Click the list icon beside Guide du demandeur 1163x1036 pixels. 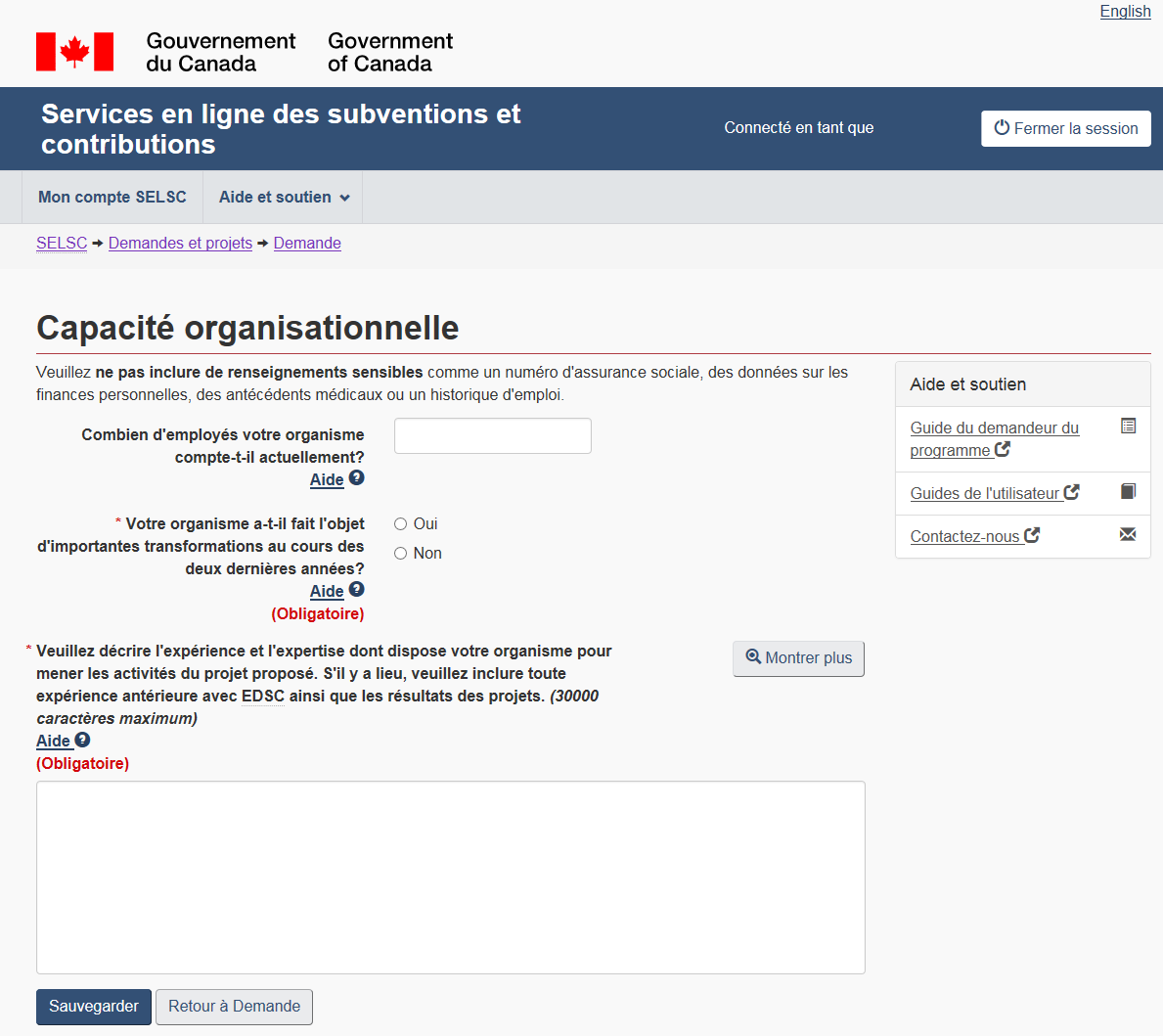point(1128,427)
